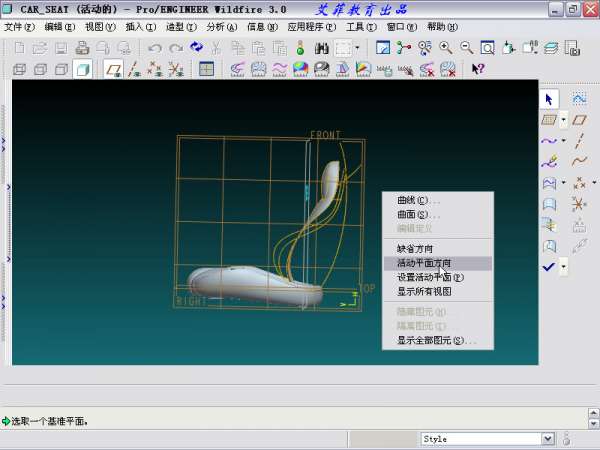
Task: Expand the arrow beside the active plane icon
Action: click(564, 120)
